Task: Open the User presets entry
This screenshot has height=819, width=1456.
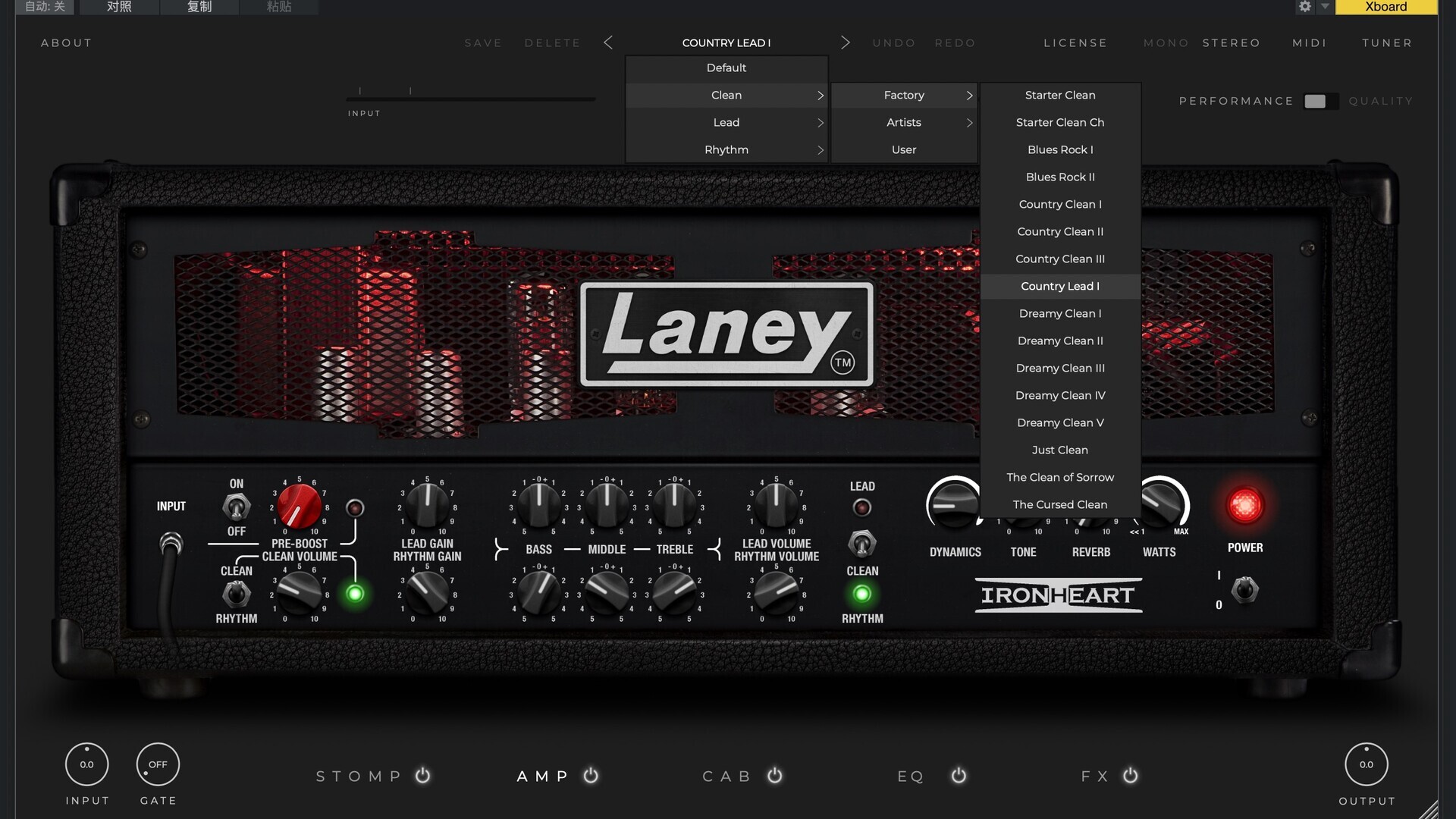Action: (x=904, y=149)
